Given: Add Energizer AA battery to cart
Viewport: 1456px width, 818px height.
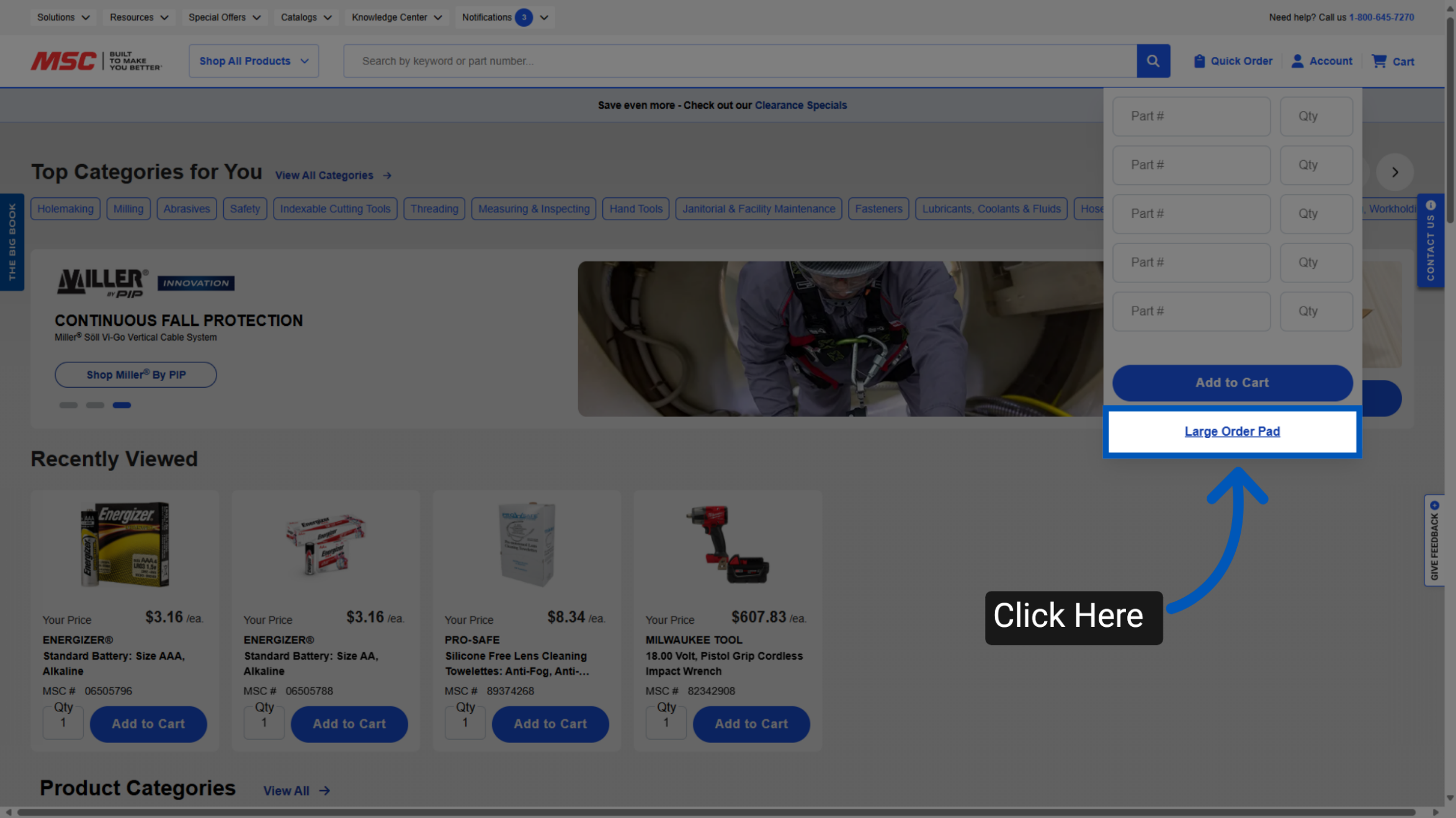Looking at the screenshot, I should pos(349,724).
